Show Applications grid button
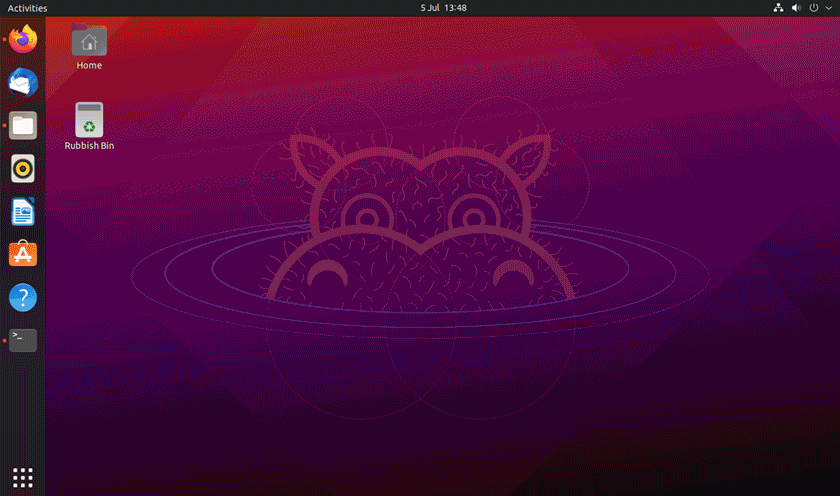840x496 pixels. [22, 478]
